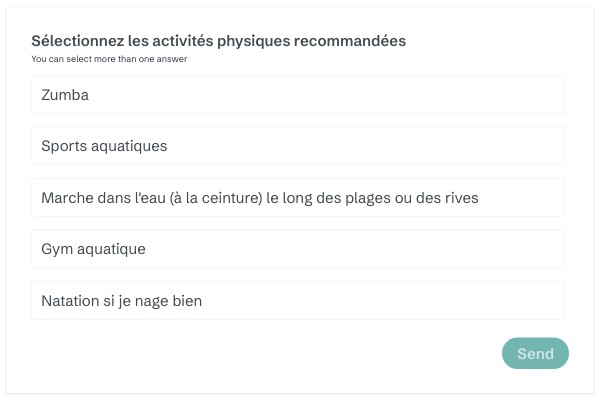Screen dimensions: 600x400
Task: Click 'Sélectionnez' at start of the heading
Action: (77, 41)
